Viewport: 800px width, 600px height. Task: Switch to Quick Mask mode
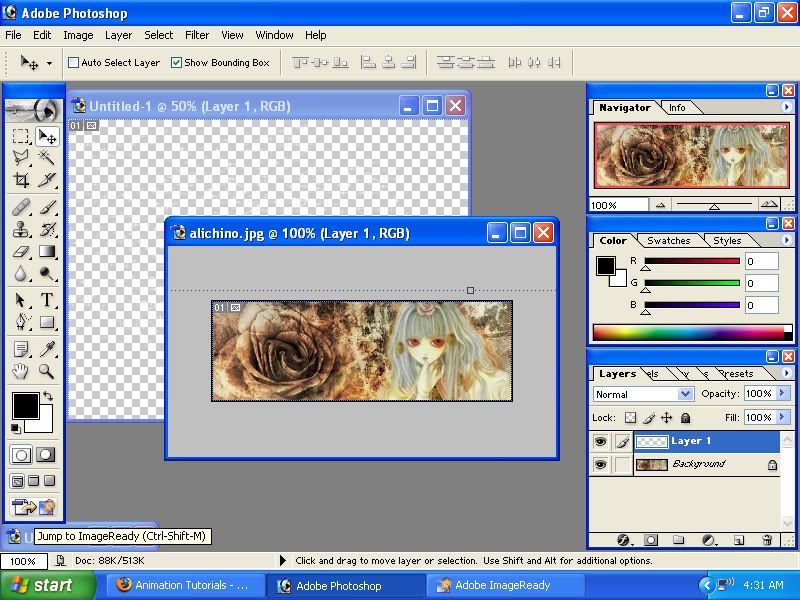45,455
